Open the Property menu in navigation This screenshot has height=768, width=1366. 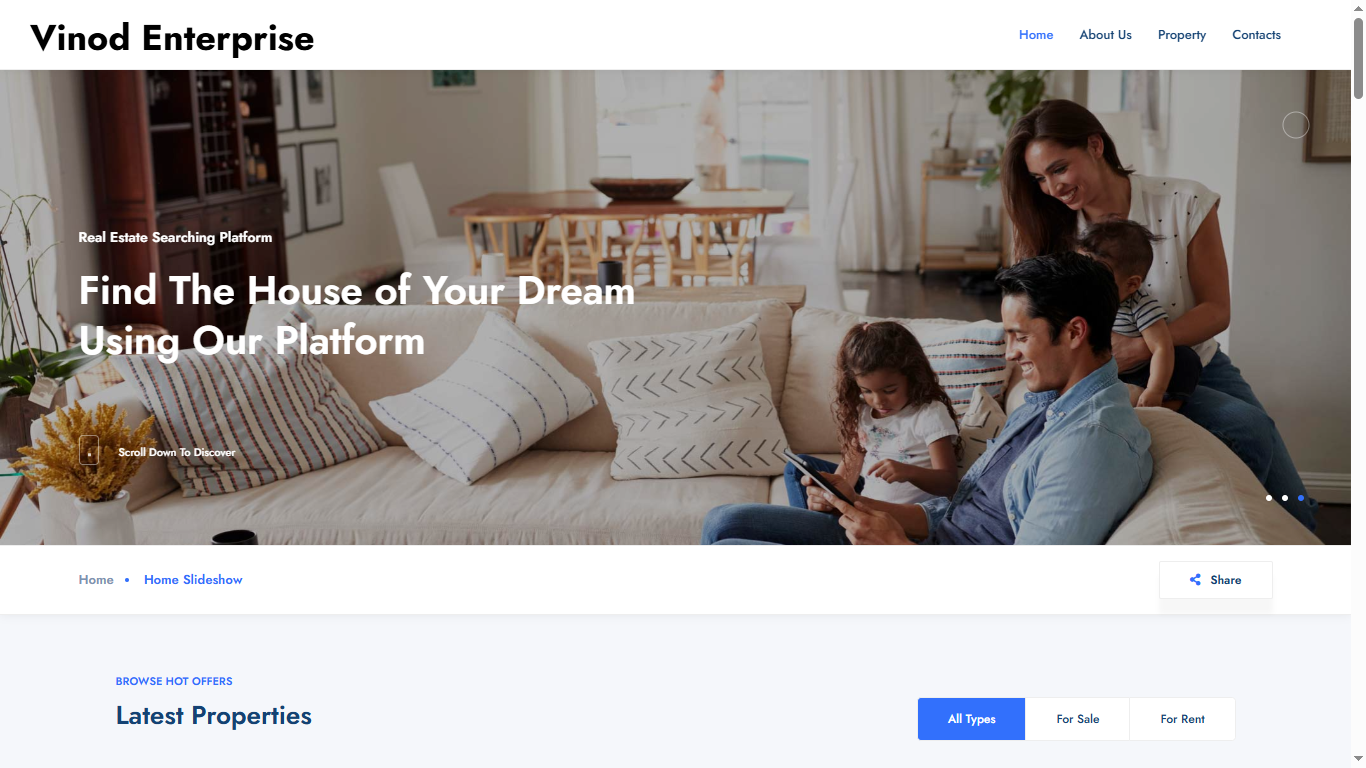point(1182,35)
